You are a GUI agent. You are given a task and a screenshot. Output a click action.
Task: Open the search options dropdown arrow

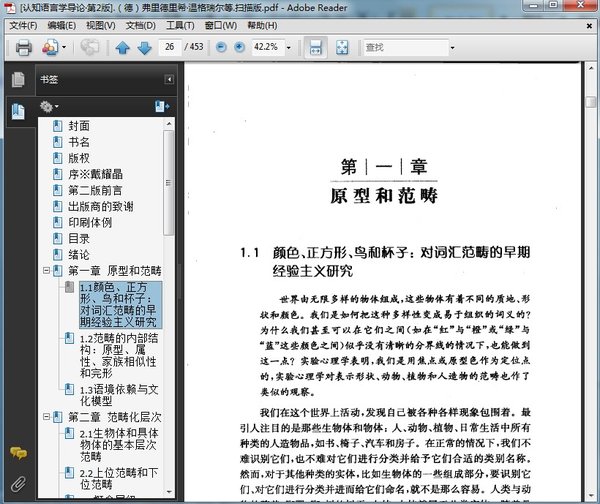[x=453, y=48]
